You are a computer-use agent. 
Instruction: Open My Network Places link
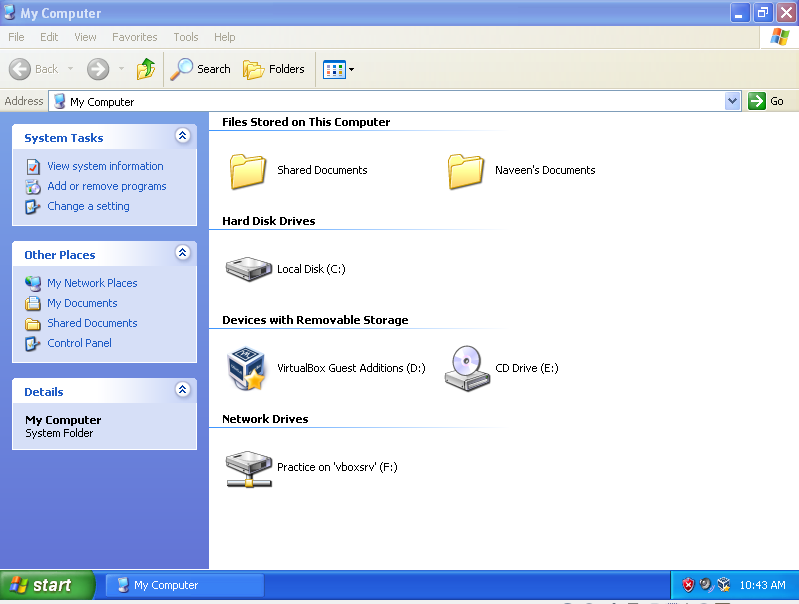[x=92, y=283]
